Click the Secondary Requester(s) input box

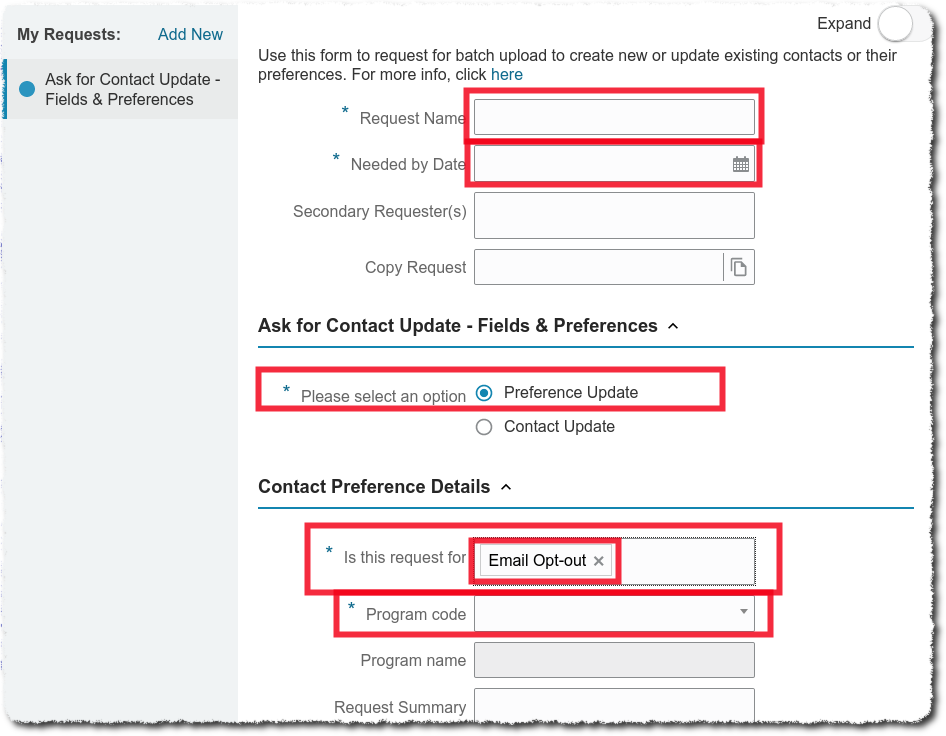(613, 215)
